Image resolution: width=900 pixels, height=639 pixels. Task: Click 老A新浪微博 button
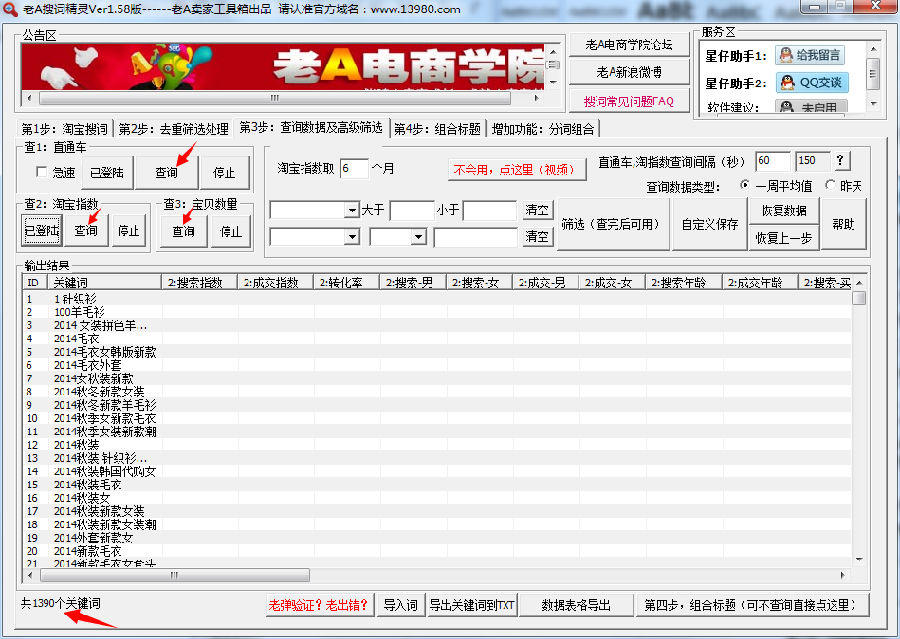(629, 72)
